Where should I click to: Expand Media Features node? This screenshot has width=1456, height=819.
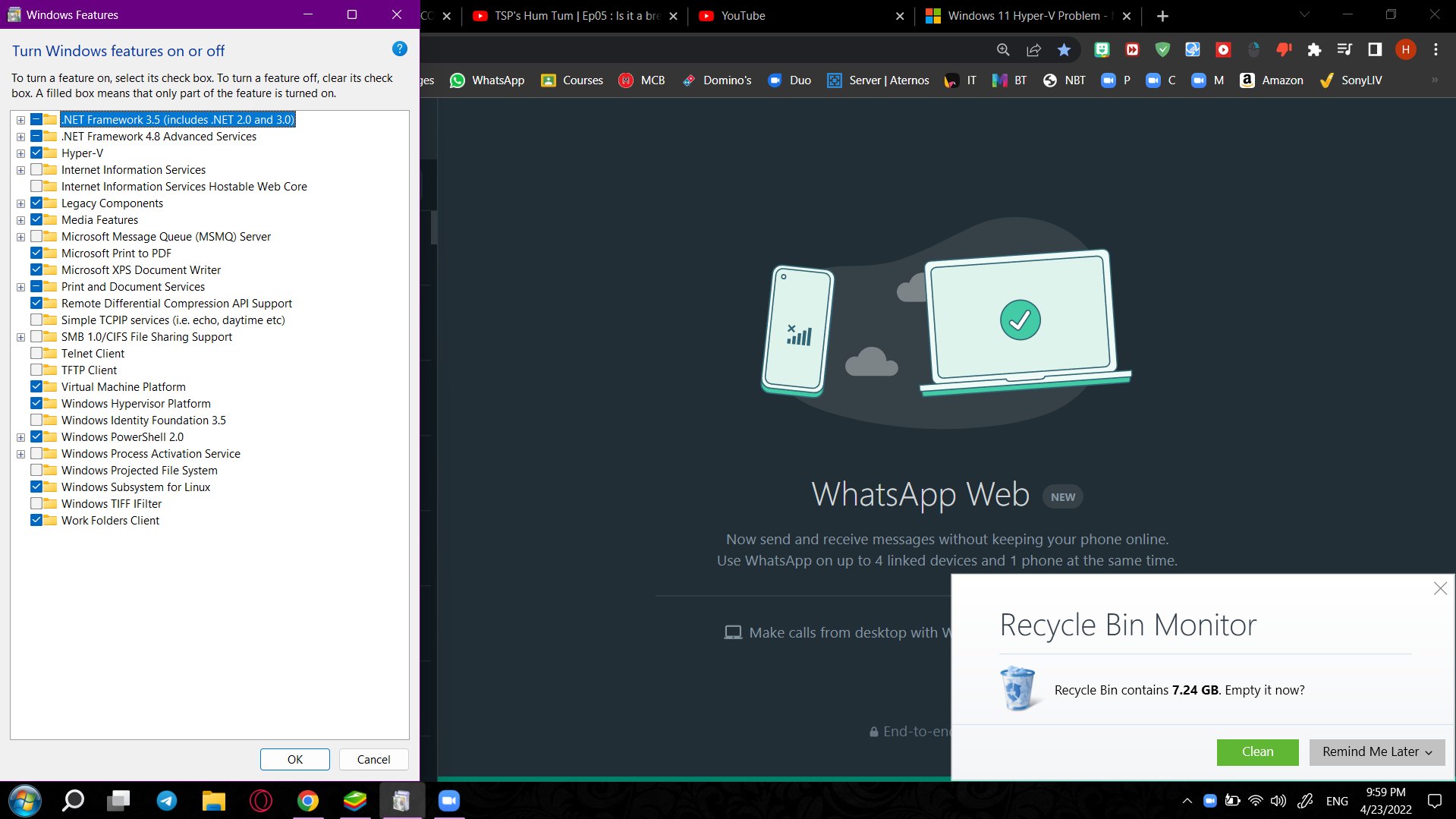(20, 220)
